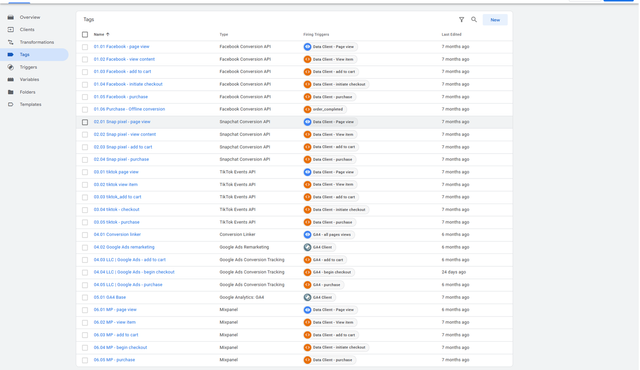Image resolution: width=640 pixels, height=370 pixels.
Task: Click the GA4 purchase trigger icon
Action: coord(307,285)
